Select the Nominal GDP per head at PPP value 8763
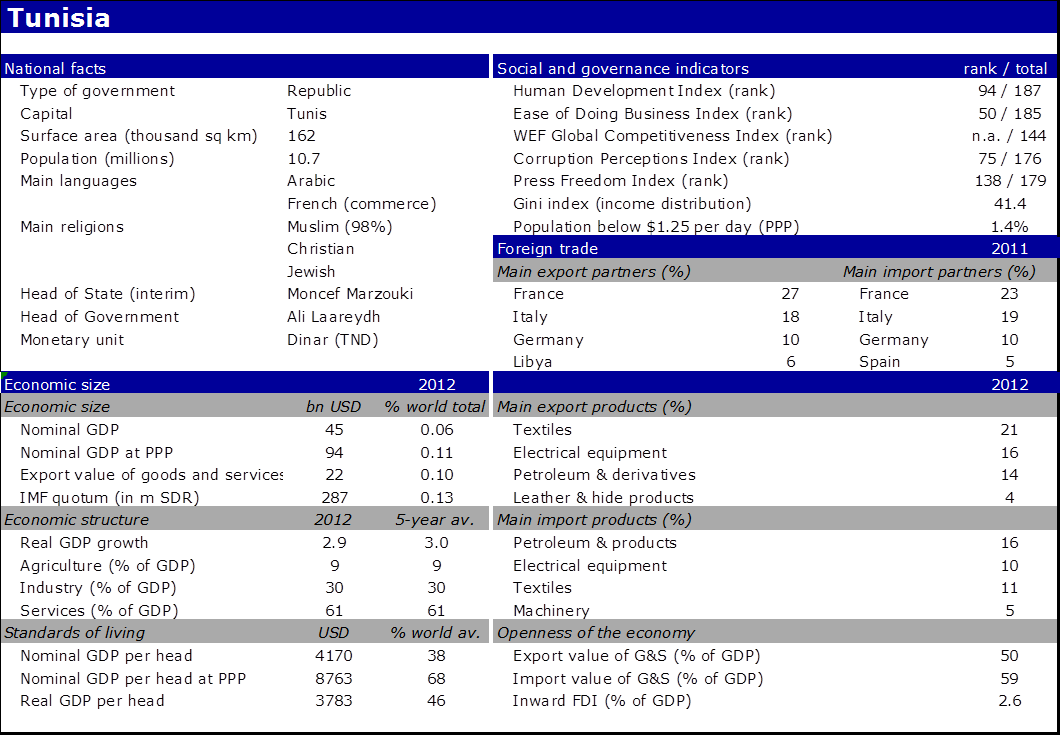Viewport: 1061px width, 736px height. pos(334,679)
